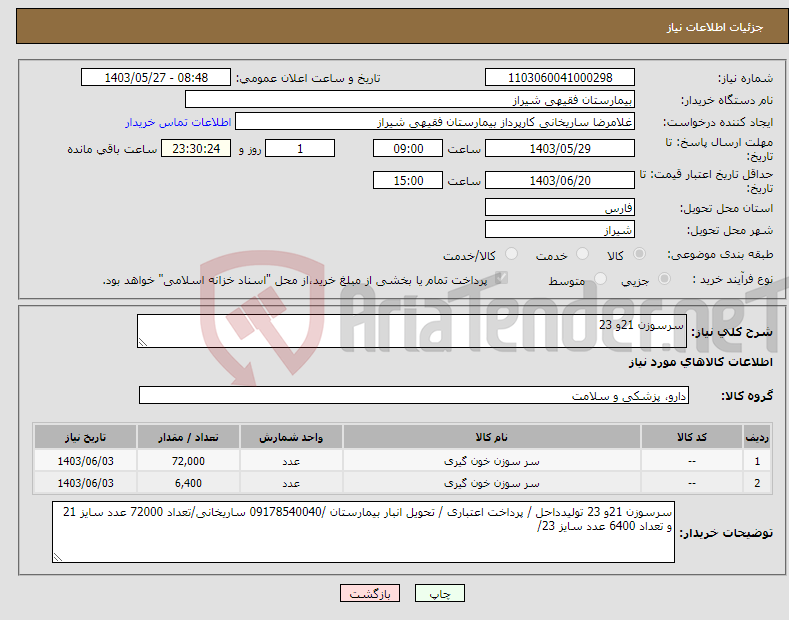Click the response deadline date 1403/05/29
The image size is (789, 620).
(560, 148)
